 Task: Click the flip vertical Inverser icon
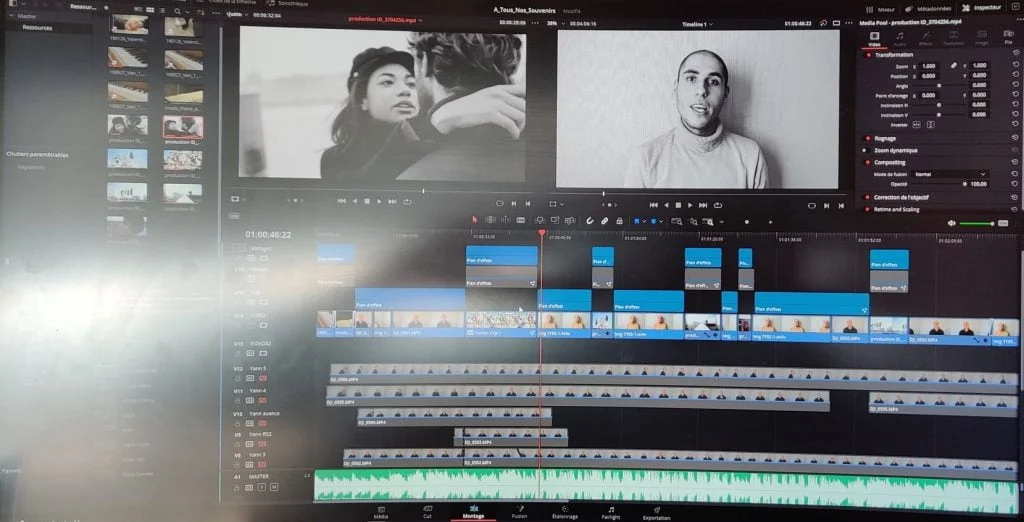tap(931, 125)
